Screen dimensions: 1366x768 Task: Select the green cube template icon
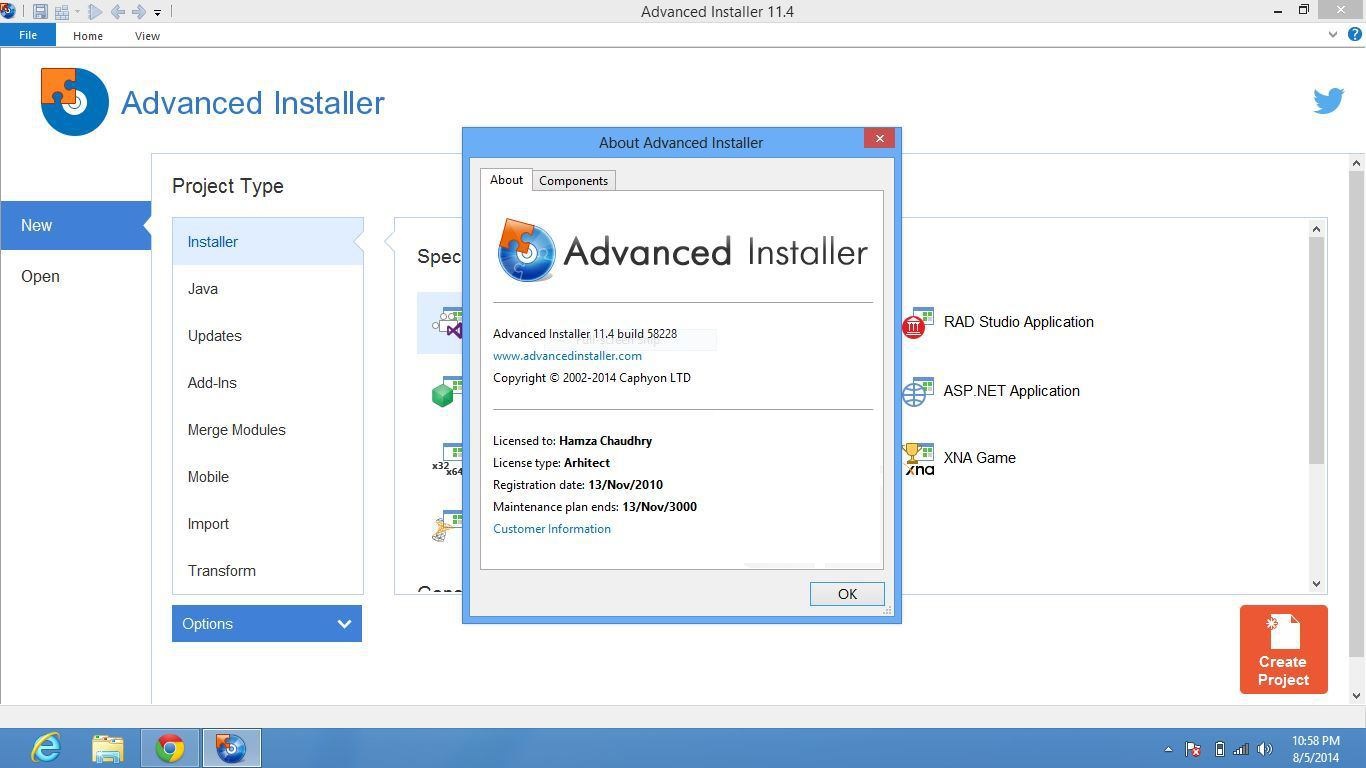coord(447,391)
